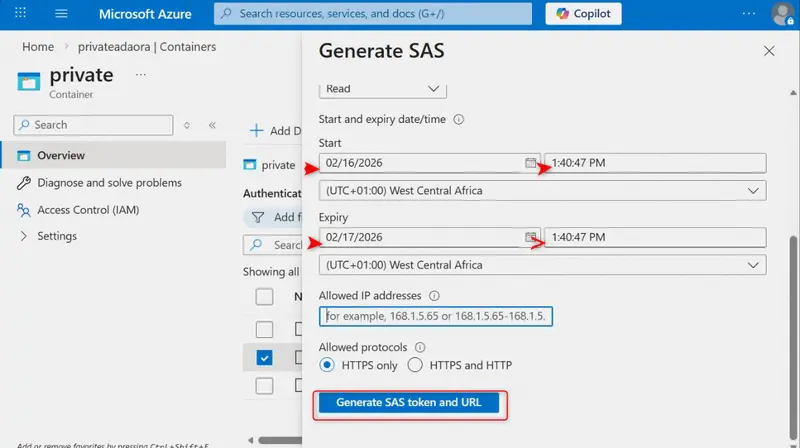Open the Expiry time zone dropdown
800x448 pixels.
542,265
